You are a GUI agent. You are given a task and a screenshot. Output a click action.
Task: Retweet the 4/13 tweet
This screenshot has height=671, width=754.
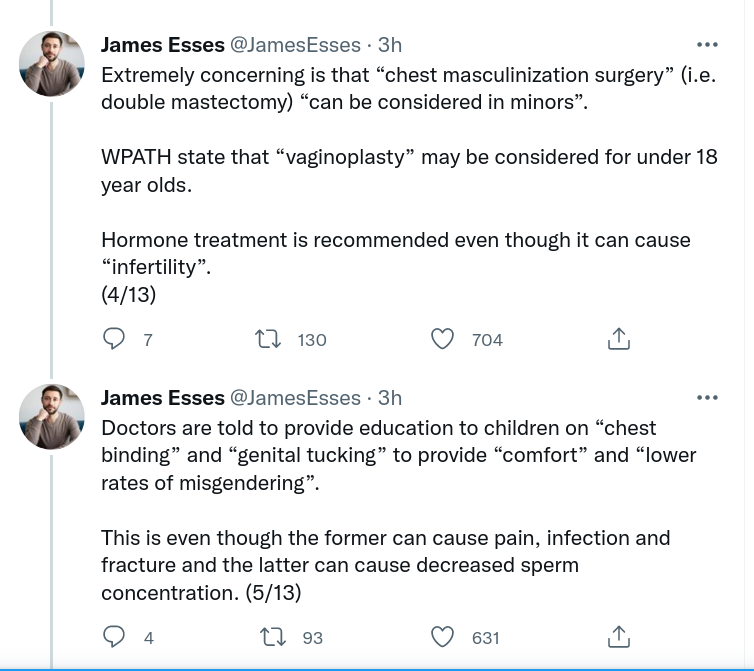tap(269, 340)
